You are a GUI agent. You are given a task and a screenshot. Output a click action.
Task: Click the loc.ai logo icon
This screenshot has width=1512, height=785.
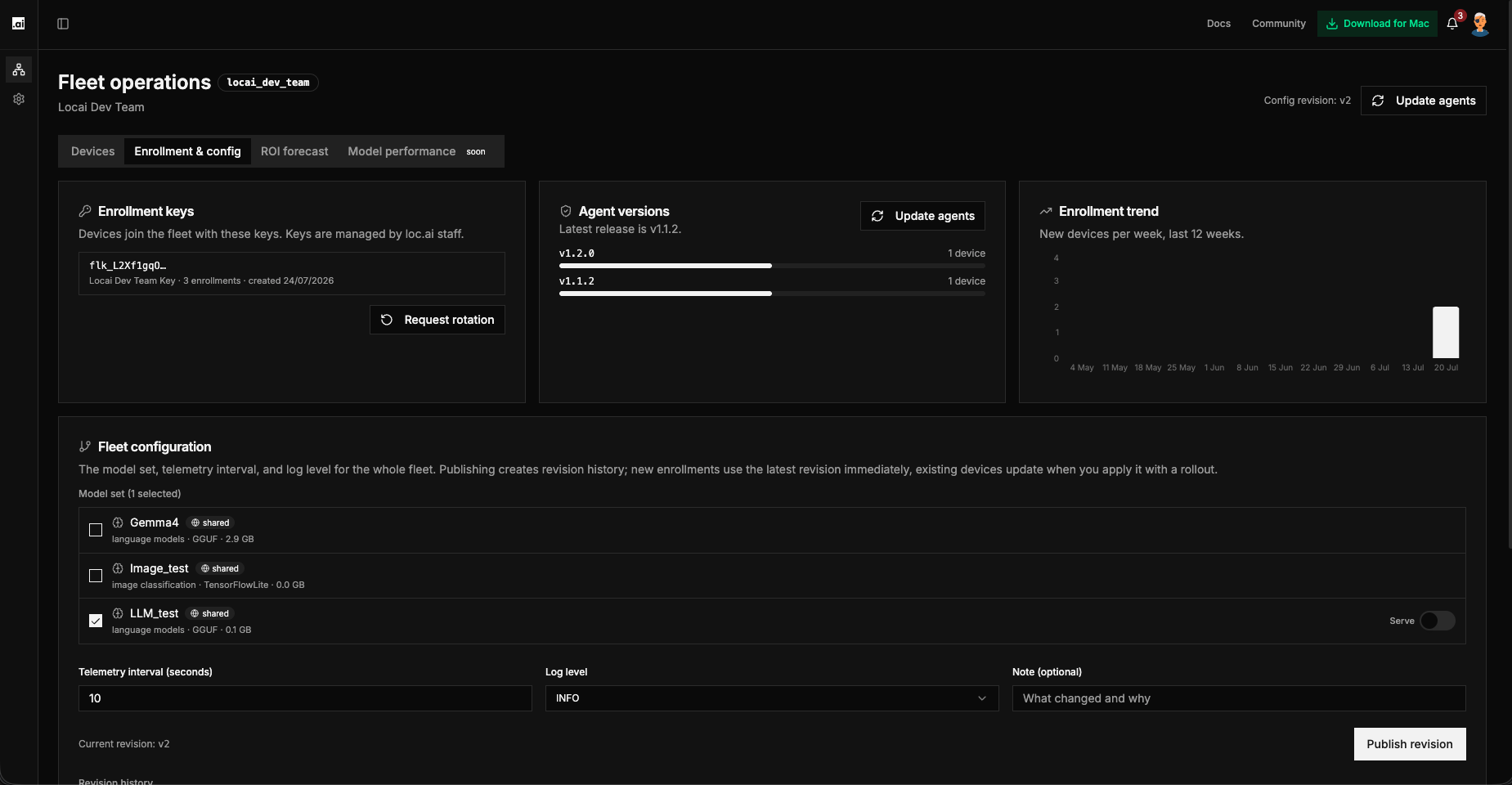coord(18,23)
